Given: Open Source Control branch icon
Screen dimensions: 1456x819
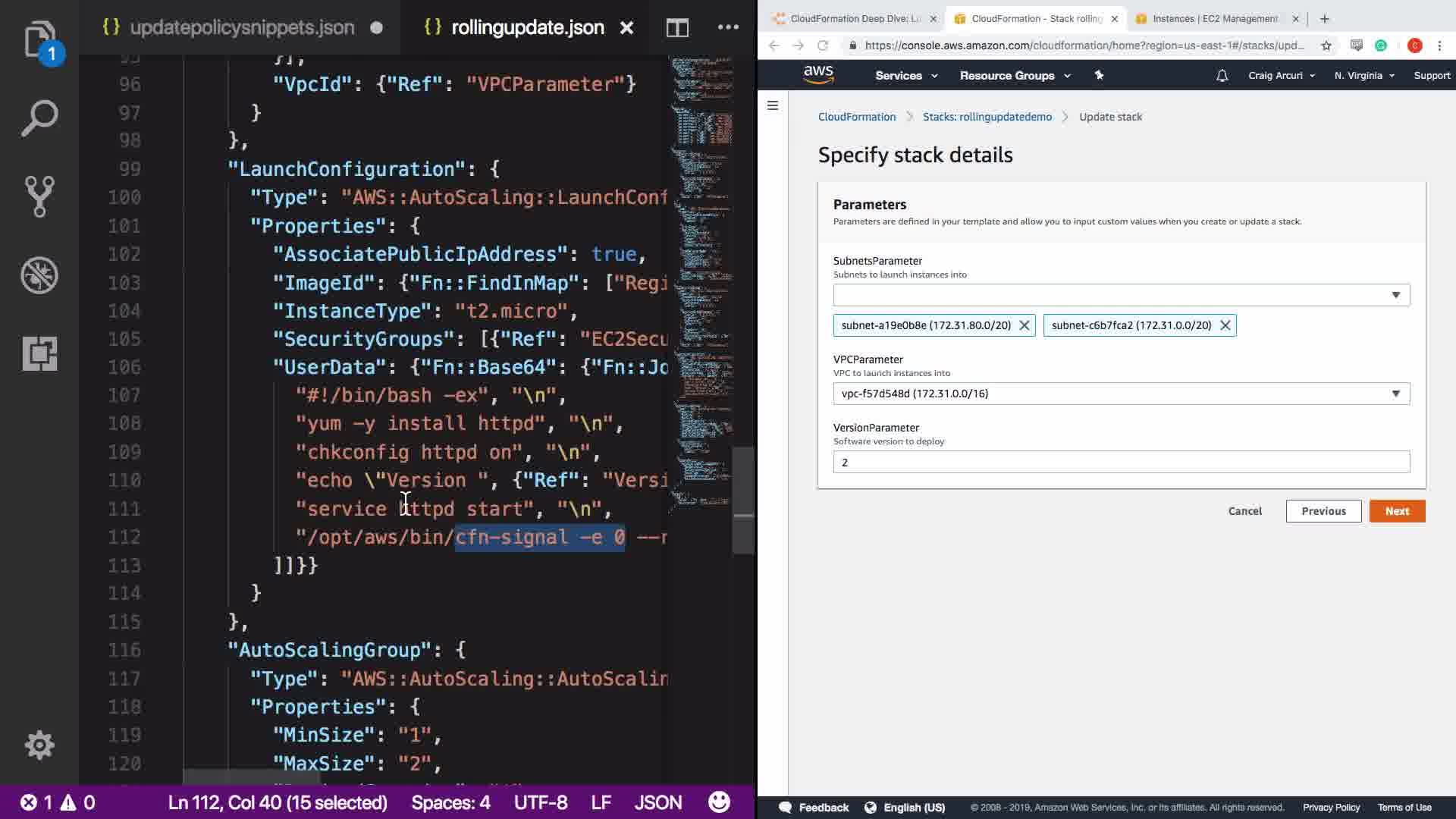Looking at the screenshot, I should click(x=39, y=196).
